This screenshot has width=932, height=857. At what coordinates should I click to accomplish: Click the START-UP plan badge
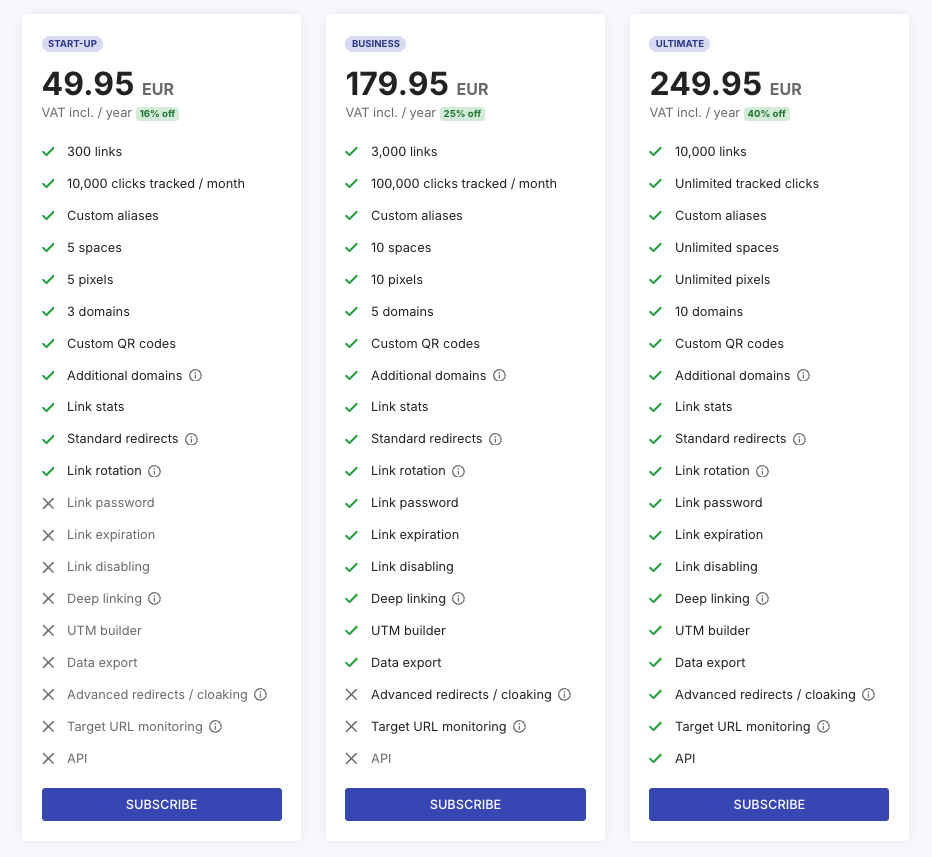pyautogui.click(x=73, y=44)
